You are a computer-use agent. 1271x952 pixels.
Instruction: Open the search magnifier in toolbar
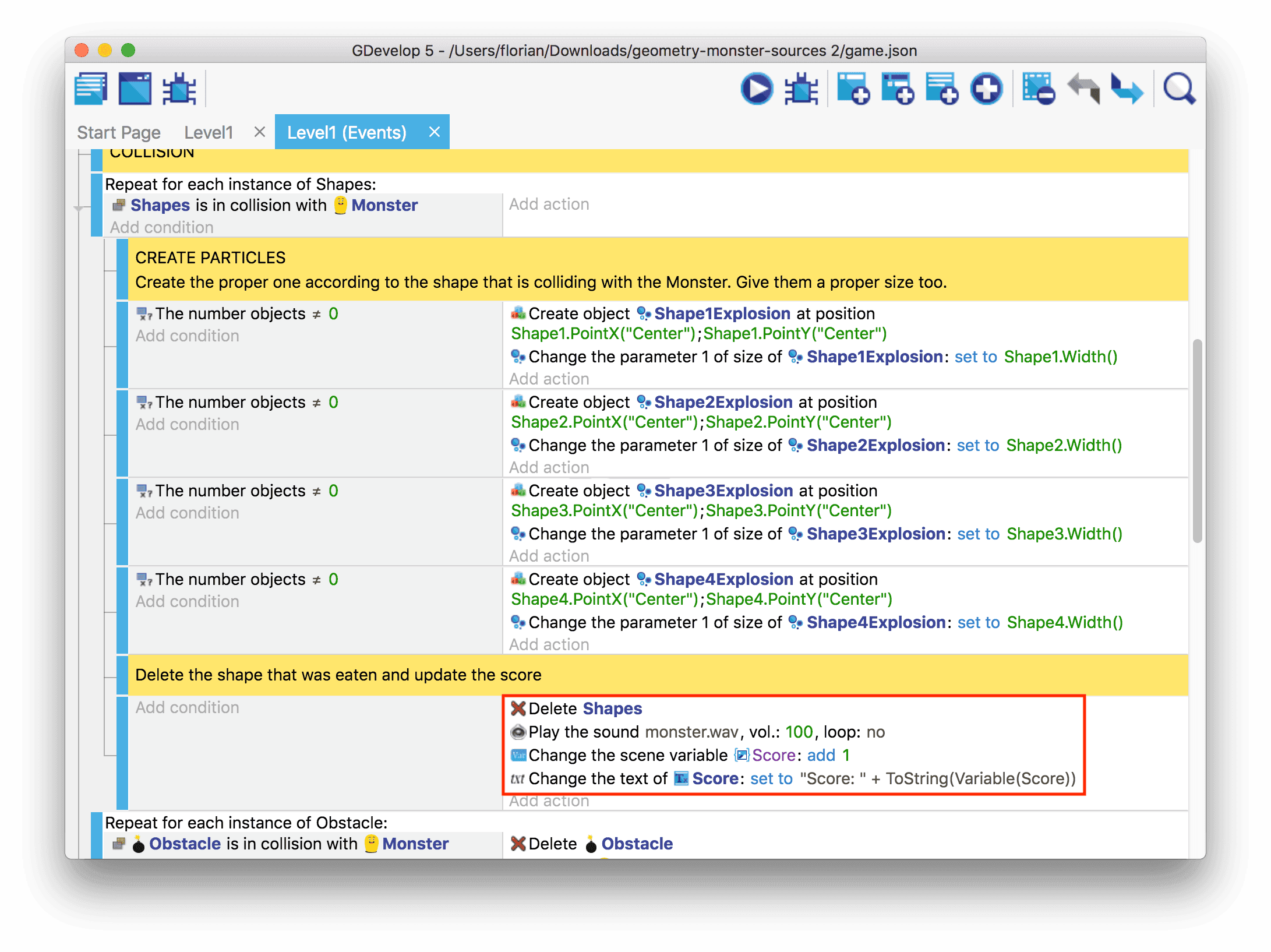(x=1179, y=89)
